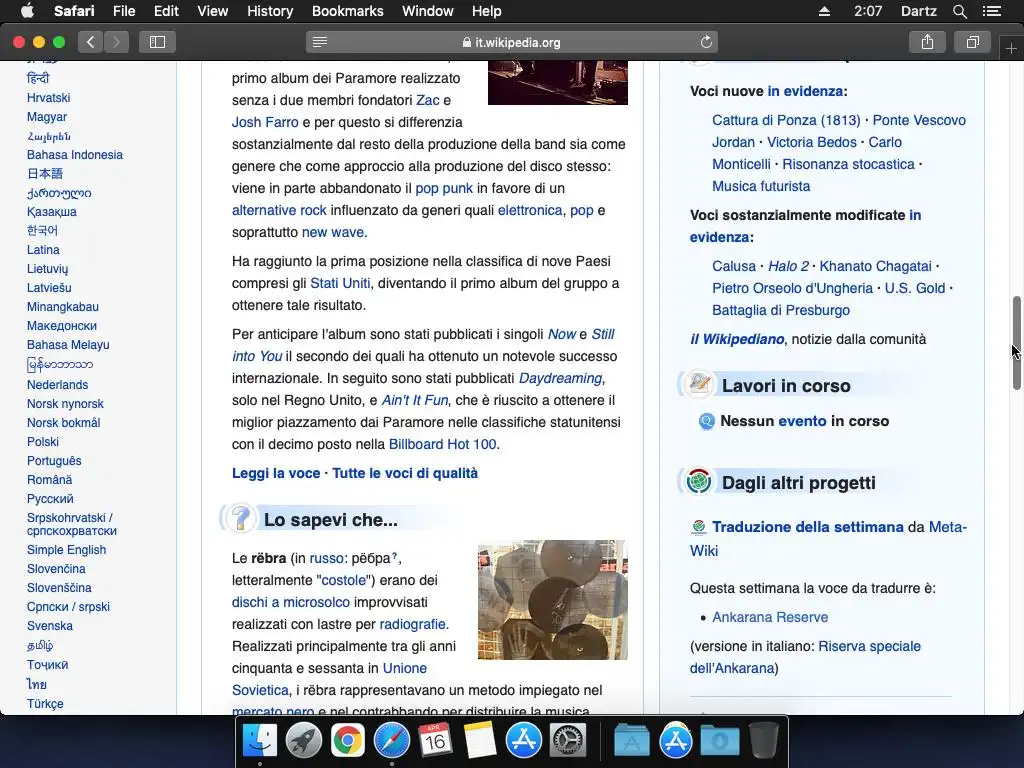Viewport: 1024px width, 768px height.
Task: Open the Window menu
Action: 427,11
